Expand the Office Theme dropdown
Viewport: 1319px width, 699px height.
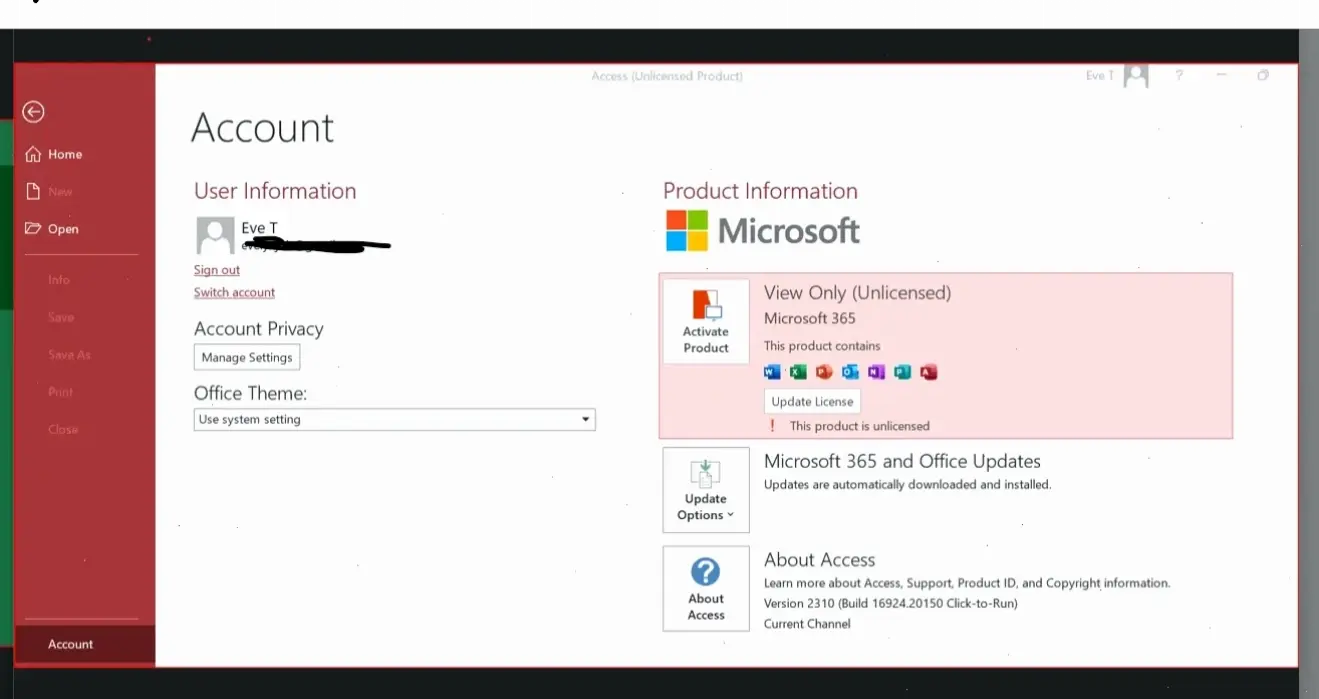394,420
